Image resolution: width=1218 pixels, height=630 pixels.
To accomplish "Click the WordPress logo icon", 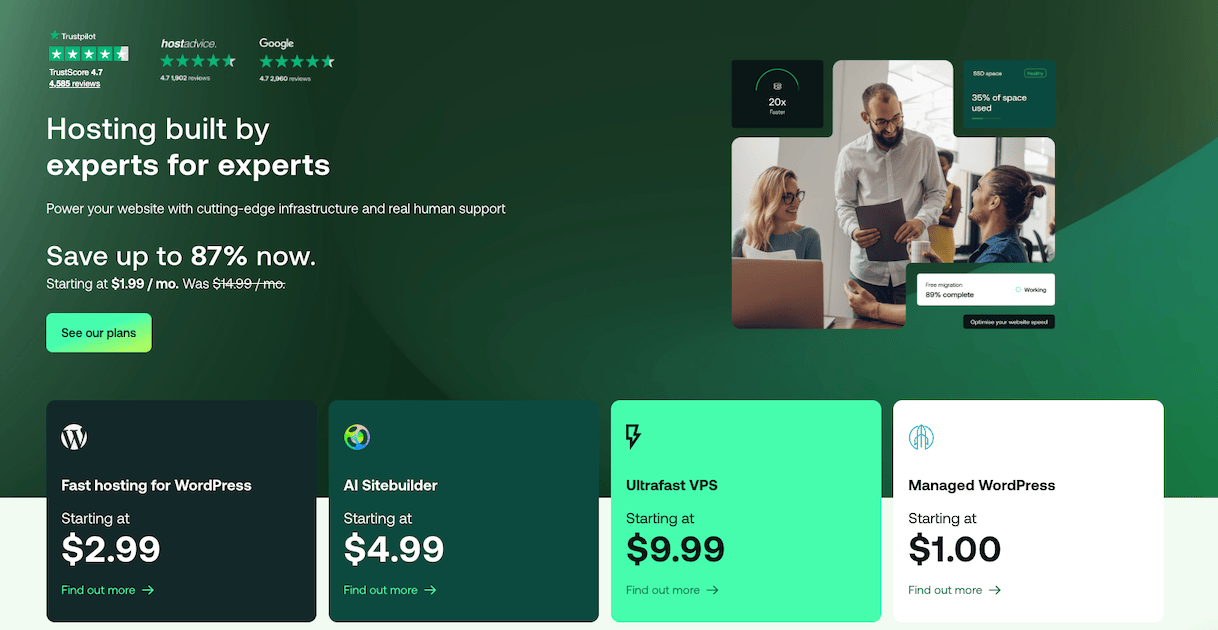I will pos(74,437).
